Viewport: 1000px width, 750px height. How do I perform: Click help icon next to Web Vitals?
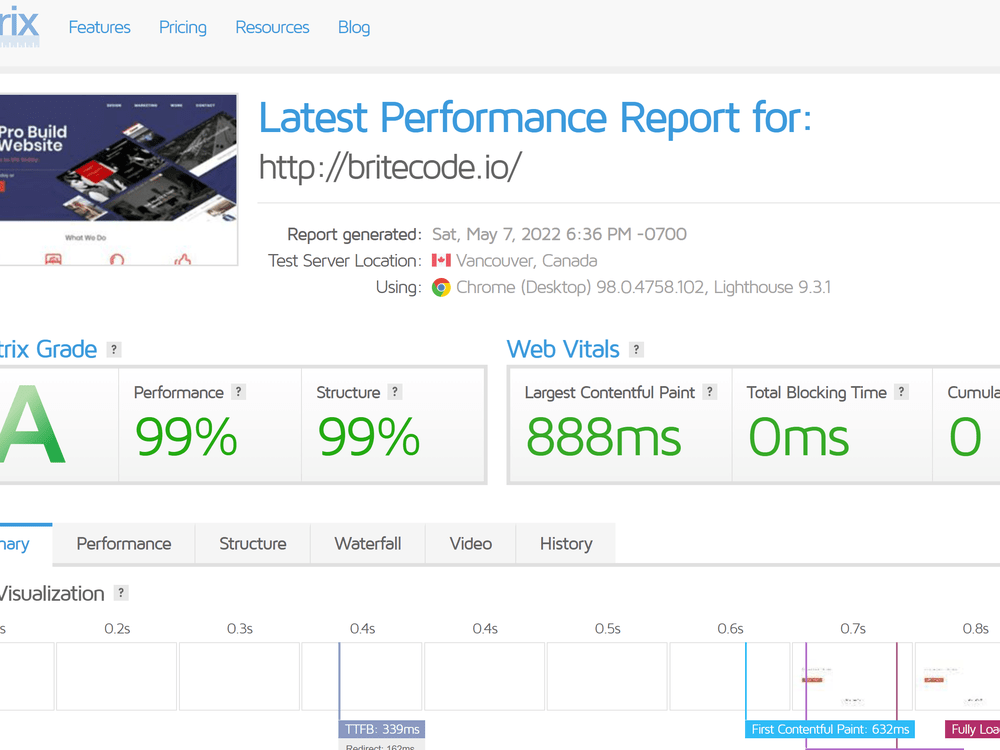(x=636, y=349)
